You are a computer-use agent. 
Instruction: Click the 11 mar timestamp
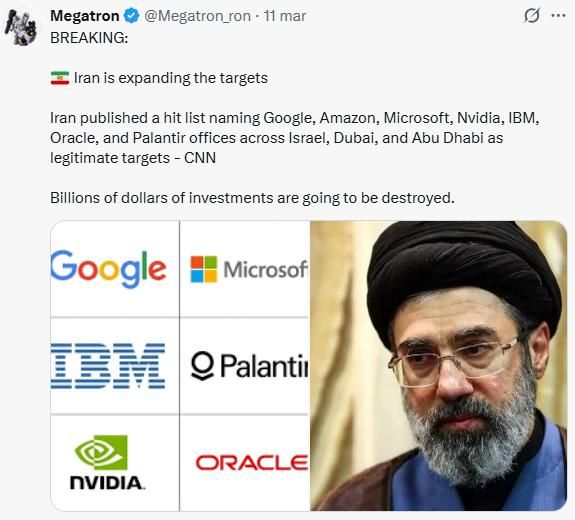pyautogui.click(x=285, y=16)
